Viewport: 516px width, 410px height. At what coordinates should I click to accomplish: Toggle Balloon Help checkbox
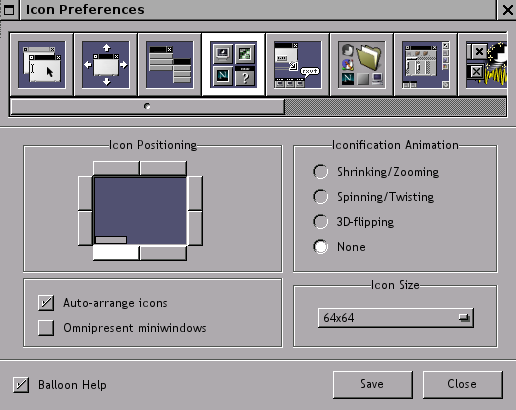click(x=21, y=385)
